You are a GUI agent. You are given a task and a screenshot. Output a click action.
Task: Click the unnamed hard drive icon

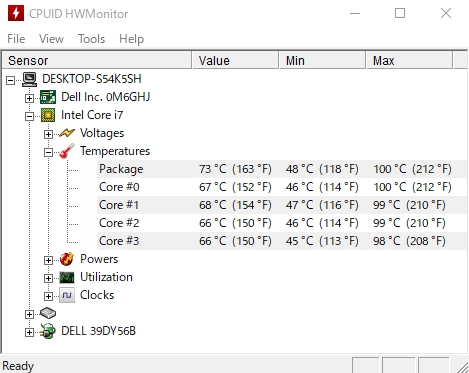pos(48,313)
